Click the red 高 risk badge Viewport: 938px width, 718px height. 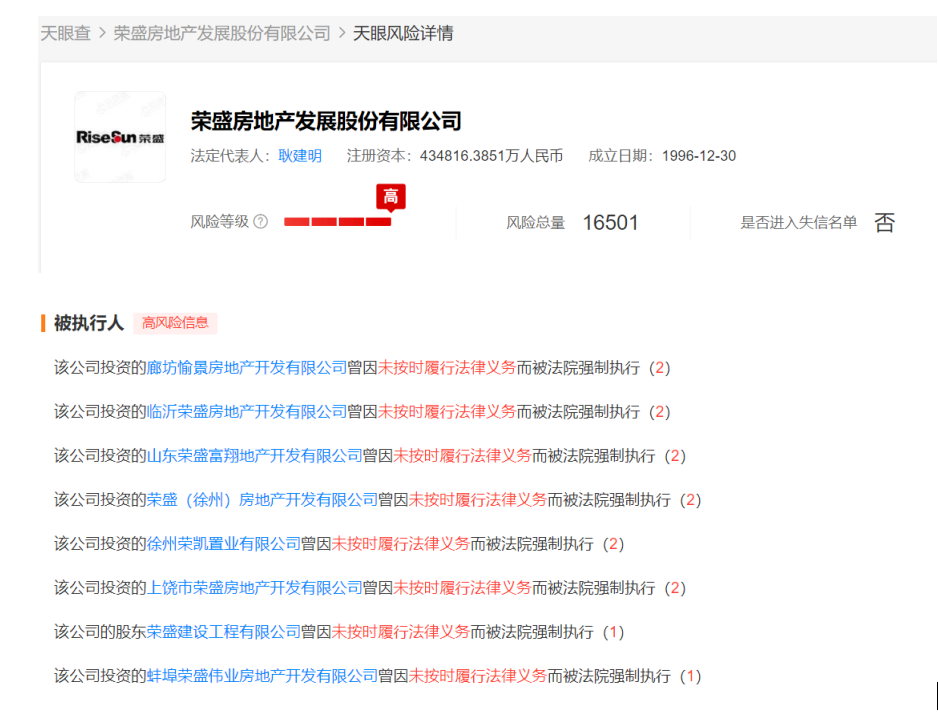391,197
